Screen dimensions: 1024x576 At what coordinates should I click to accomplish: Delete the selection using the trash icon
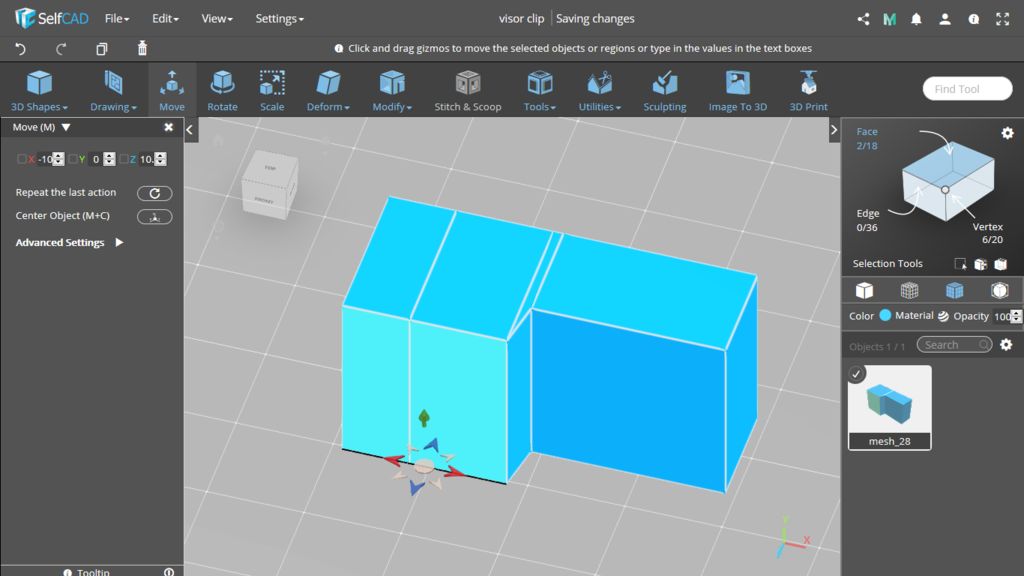(x=142, y=48)
